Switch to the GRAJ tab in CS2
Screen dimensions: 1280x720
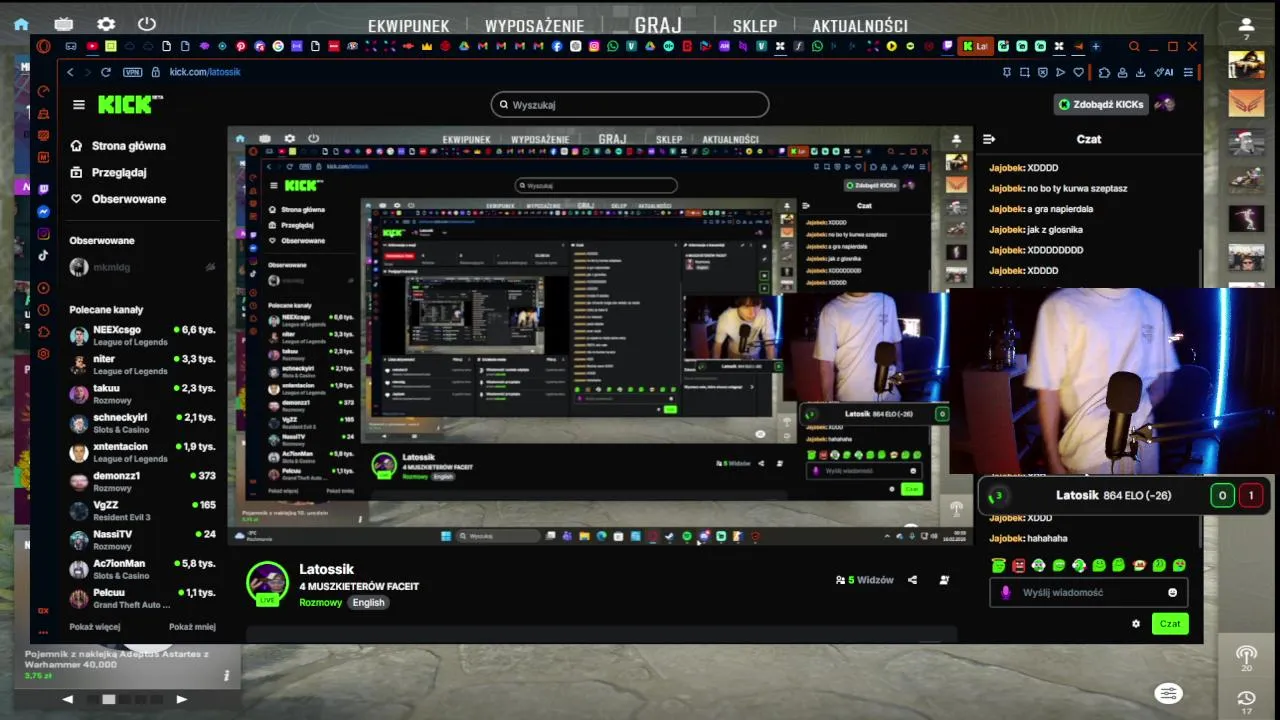(658, 25)
